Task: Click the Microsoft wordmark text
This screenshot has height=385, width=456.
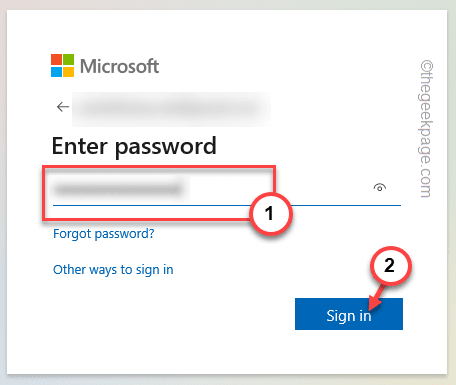Action: 119,66
